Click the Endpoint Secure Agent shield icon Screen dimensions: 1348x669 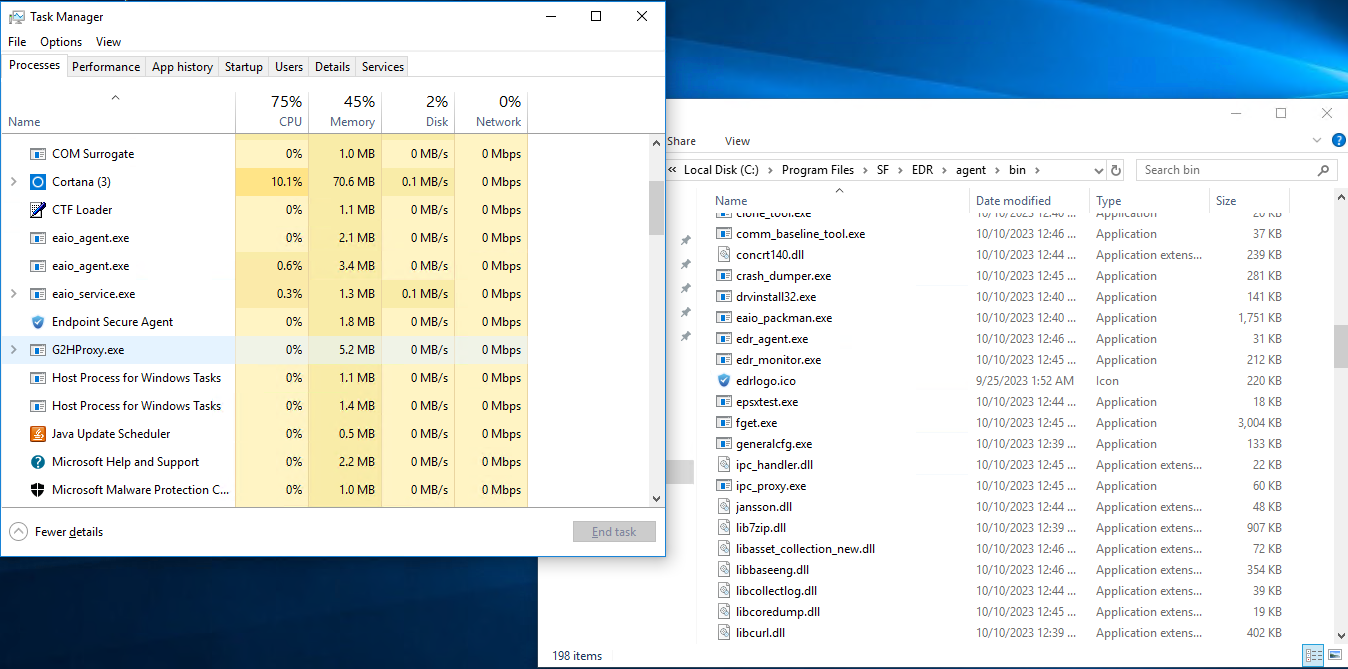coord(38,322)
